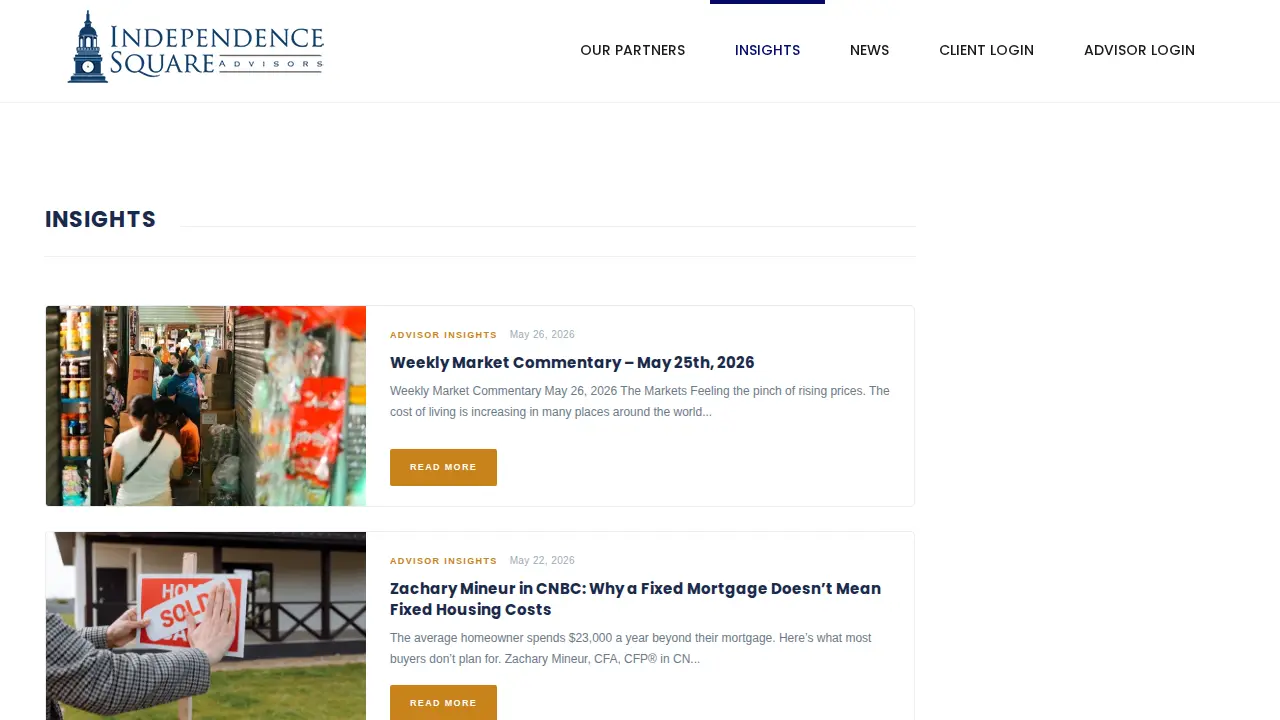Click the Independence Square Advisors logo
Screen dimensions: 1280x720
coord(196,47)
